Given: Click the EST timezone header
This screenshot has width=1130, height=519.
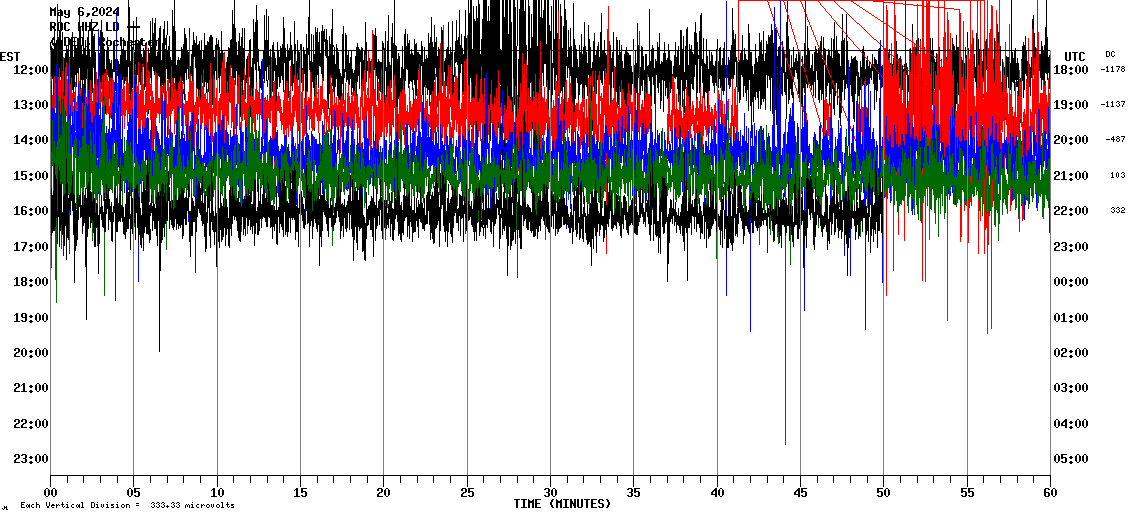Looking at the screenshot, I should click(x=10, y=57).
